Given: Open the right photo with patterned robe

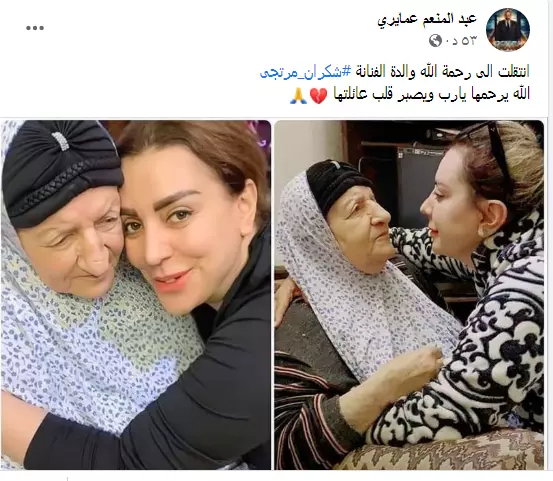Looking at the screenshot, I should [409, 295].
